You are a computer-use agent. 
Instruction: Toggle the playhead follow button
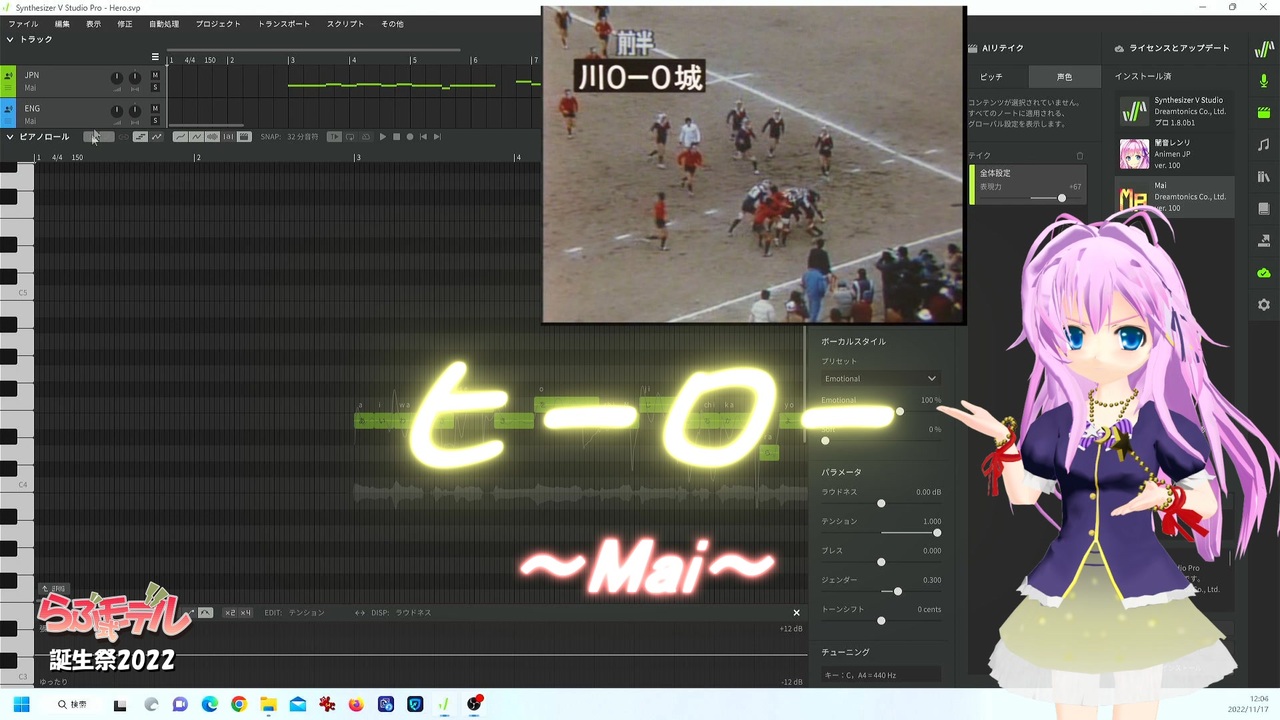(334, 137)
